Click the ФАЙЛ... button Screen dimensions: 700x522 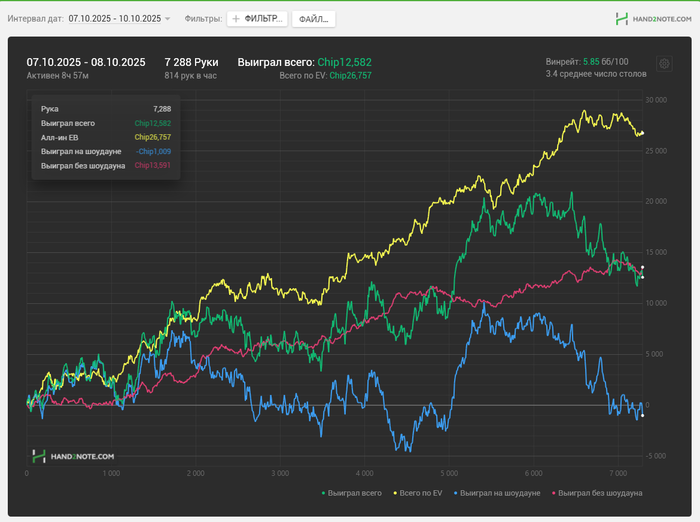[313, 19]
